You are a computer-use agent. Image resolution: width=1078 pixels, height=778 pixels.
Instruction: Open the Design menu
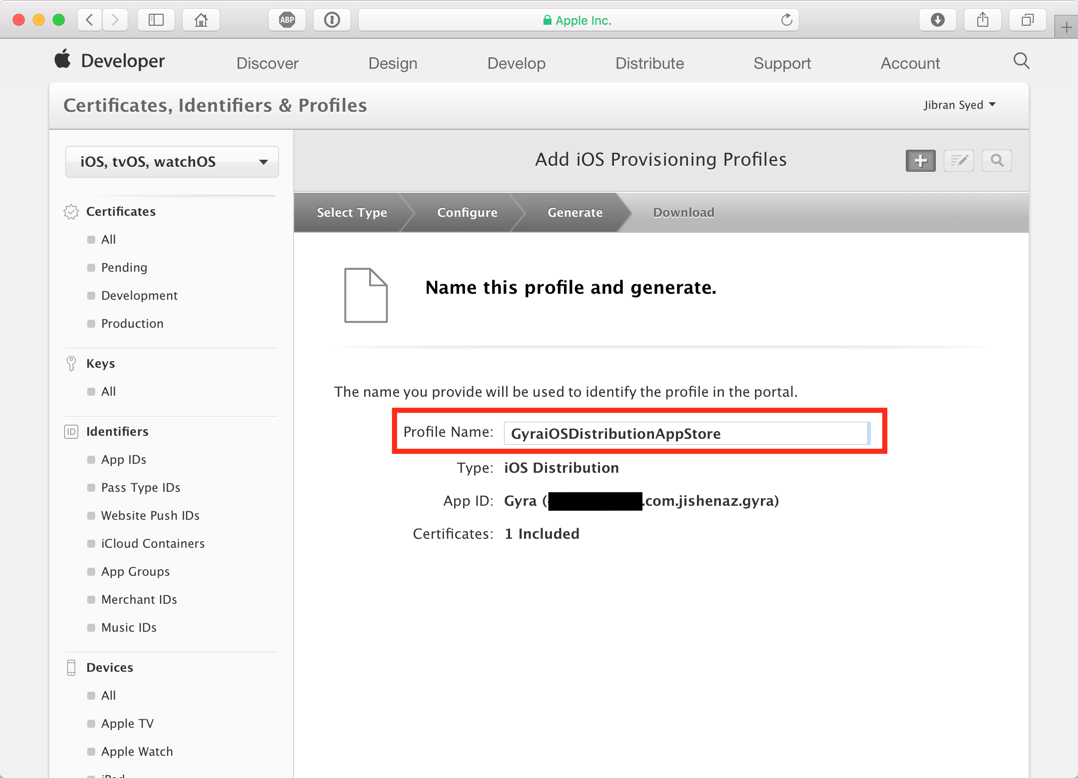[393, 63]
